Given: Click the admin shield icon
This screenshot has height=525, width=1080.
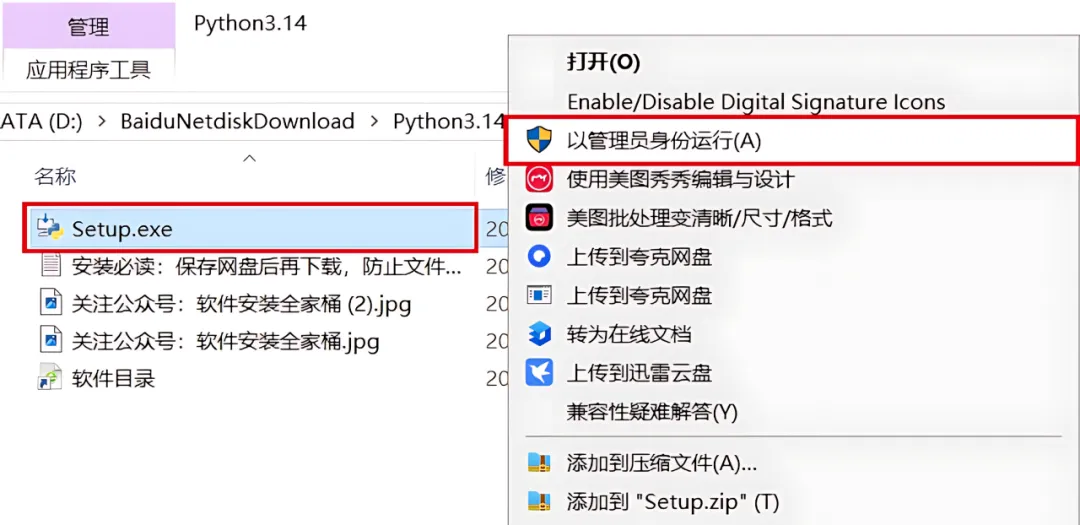Looking at the screenshot, I should pos(538,141).
